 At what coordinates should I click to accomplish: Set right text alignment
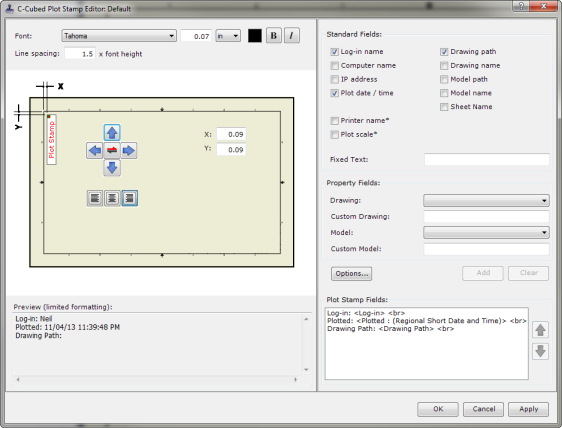(129, 198)
